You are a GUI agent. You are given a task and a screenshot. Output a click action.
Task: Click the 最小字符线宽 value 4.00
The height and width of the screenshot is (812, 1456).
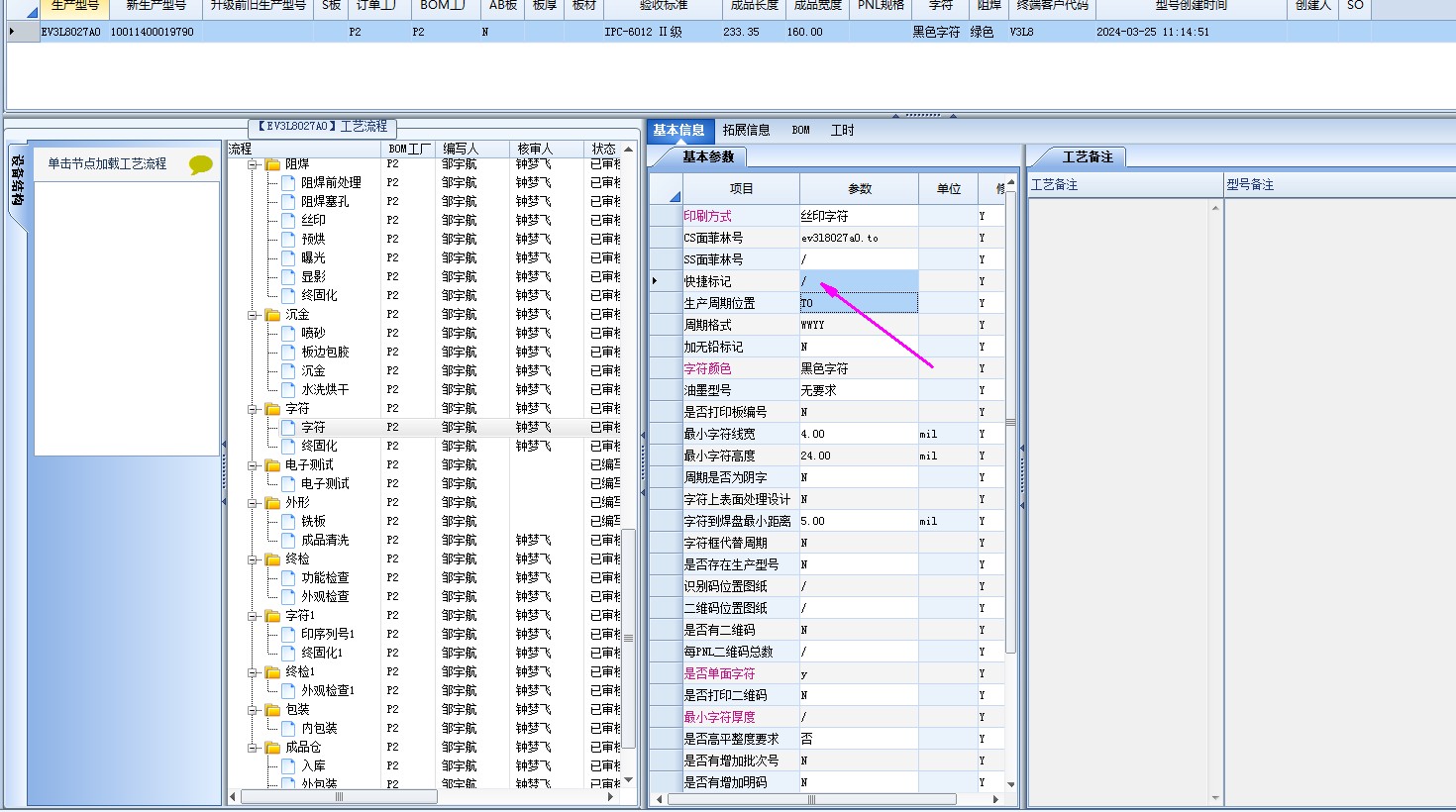[x=859, y=434]
